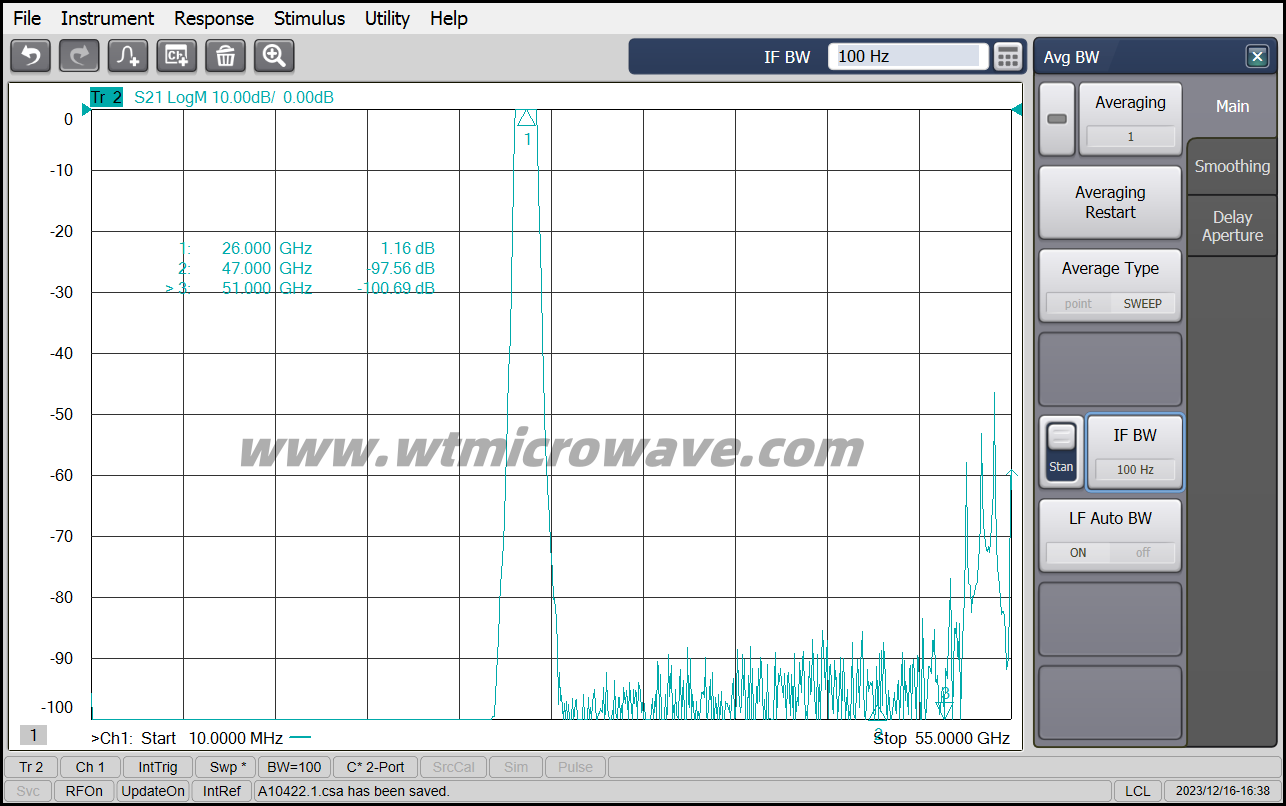Screen dimensions: 1286x806
Task: Click marker 1 triangle on trace
Action: tap(527, 118)
